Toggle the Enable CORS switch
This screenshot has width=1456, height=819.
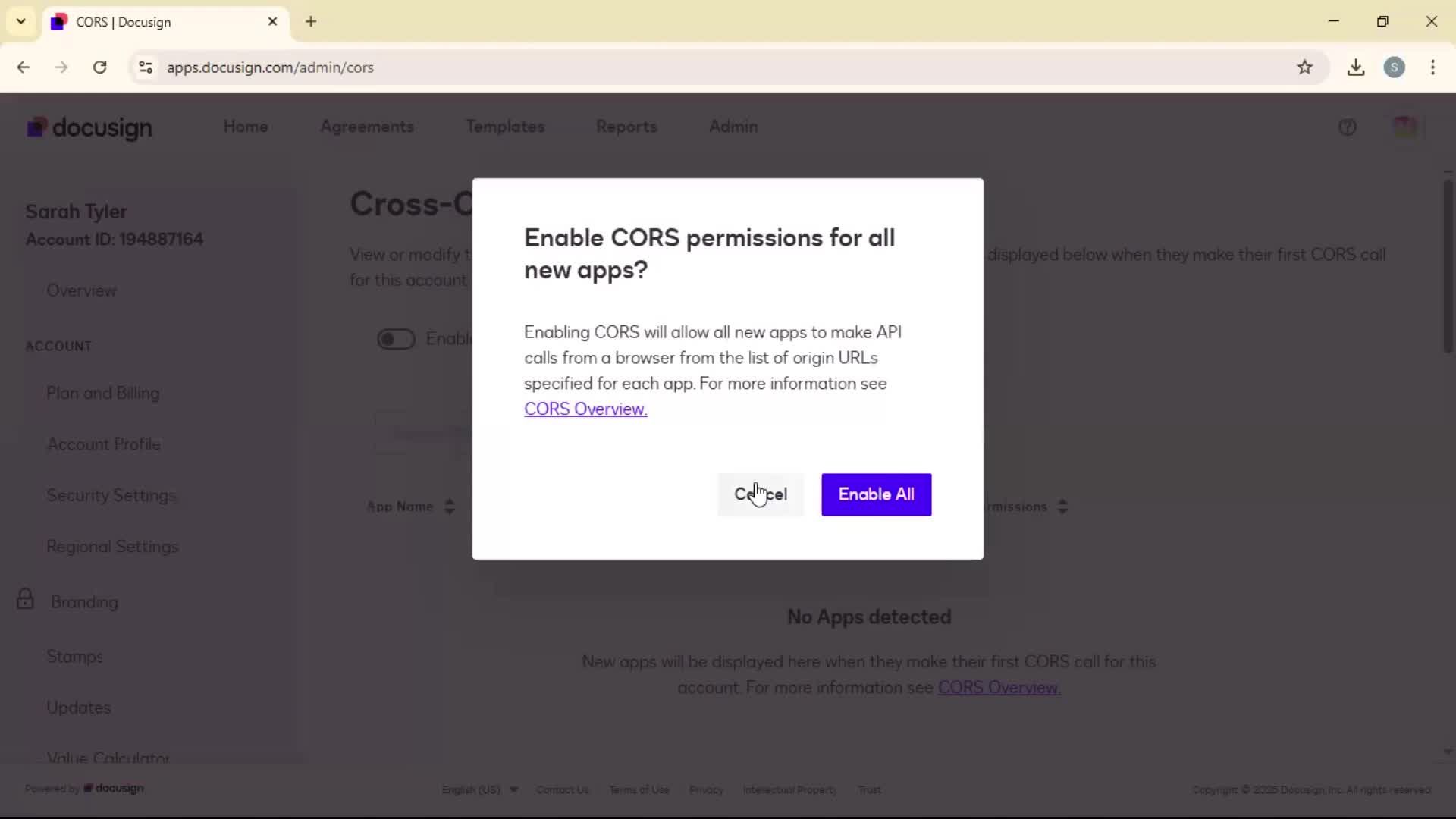click(396, 339)
